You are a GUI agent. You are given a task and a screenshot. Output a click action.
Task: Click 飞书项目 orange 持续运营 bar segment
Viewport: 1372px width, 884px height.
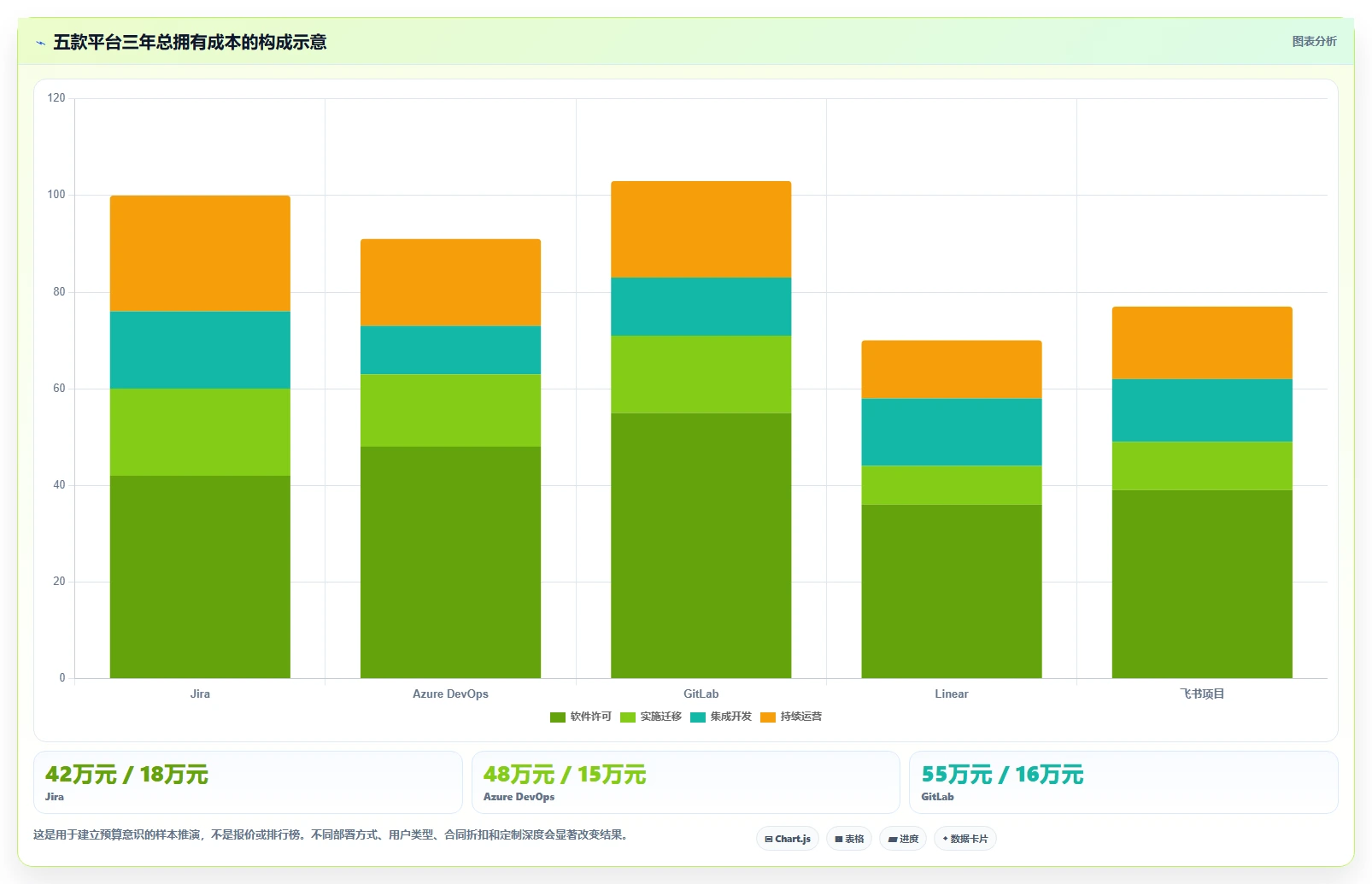1202,342
